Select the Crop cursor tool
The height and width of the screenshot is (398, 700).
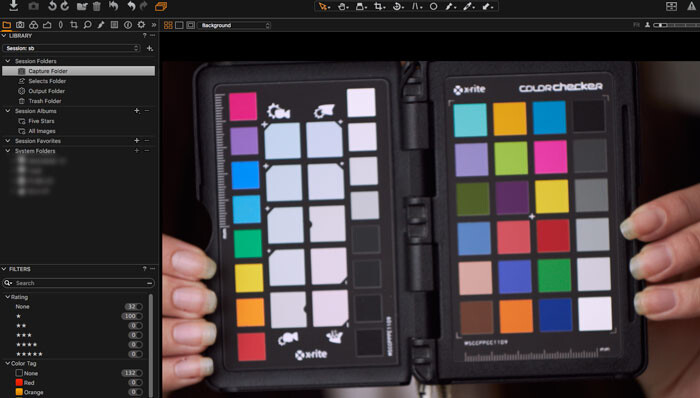tap(379, 7)
